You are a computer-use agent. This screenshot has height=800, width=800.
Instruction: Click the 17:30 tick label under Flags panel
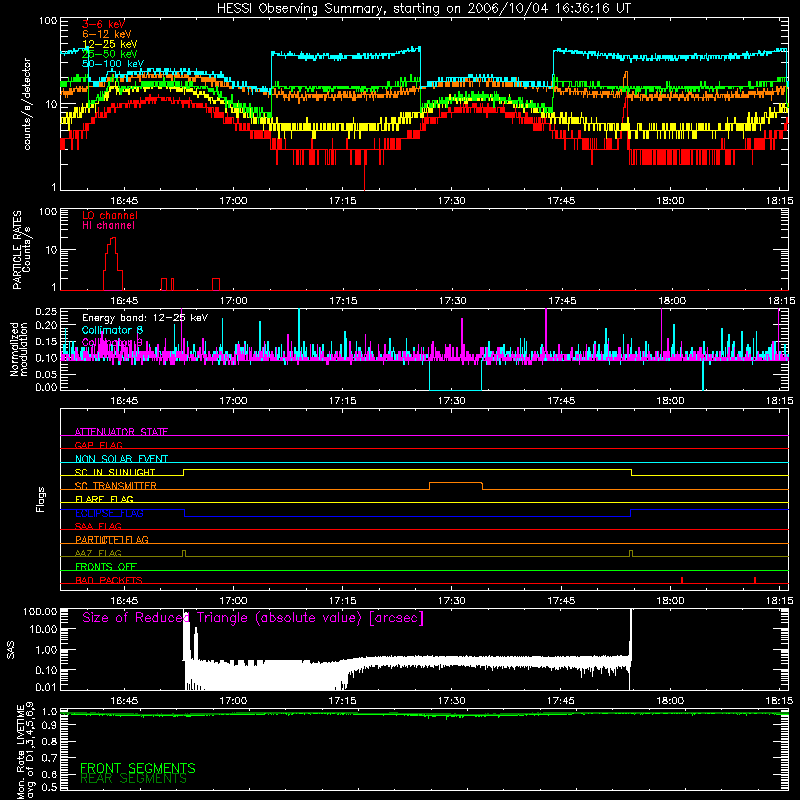(x=452, y=601)
